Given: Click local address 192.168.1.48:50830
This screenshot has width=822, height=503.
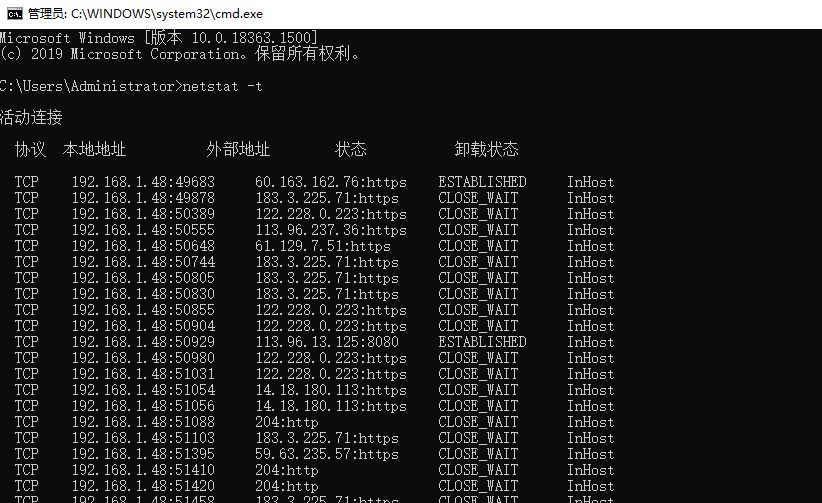Looking at the screenshot, I should tap(143, 294).
